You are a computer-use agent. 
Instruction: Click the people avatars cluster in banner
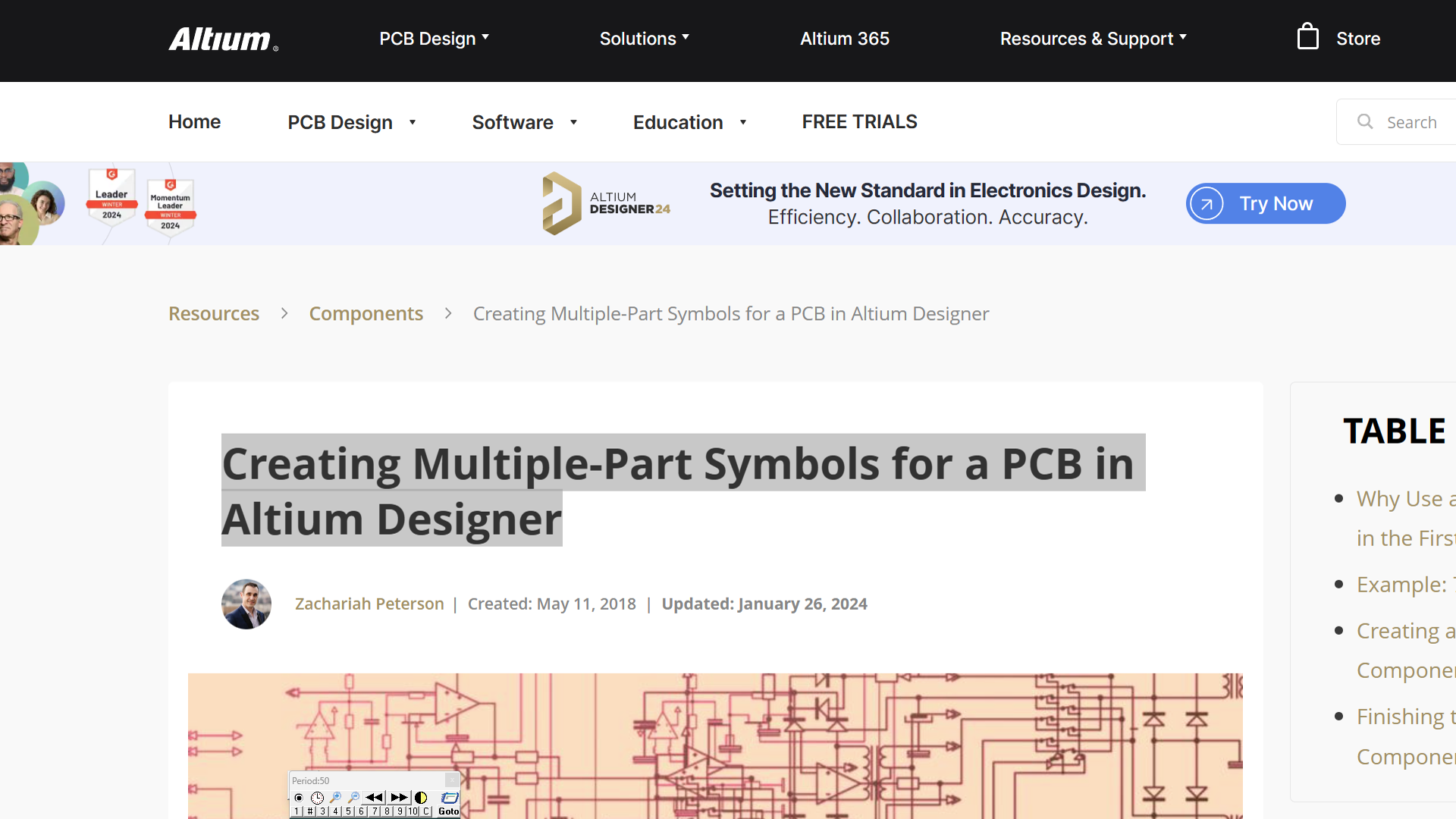[33, 203]
